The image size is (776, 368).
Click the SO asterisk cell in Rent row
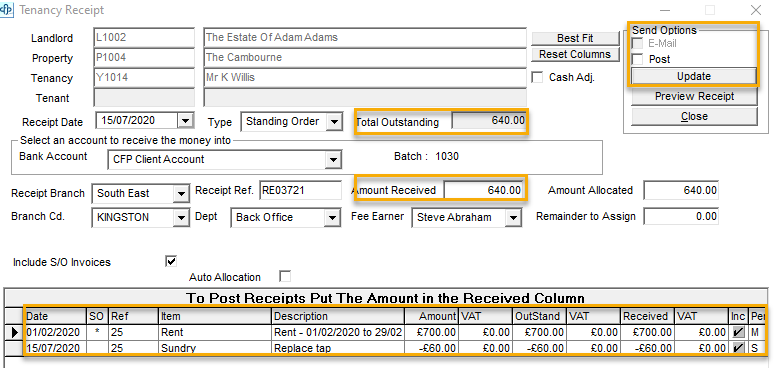pos(97,333)
